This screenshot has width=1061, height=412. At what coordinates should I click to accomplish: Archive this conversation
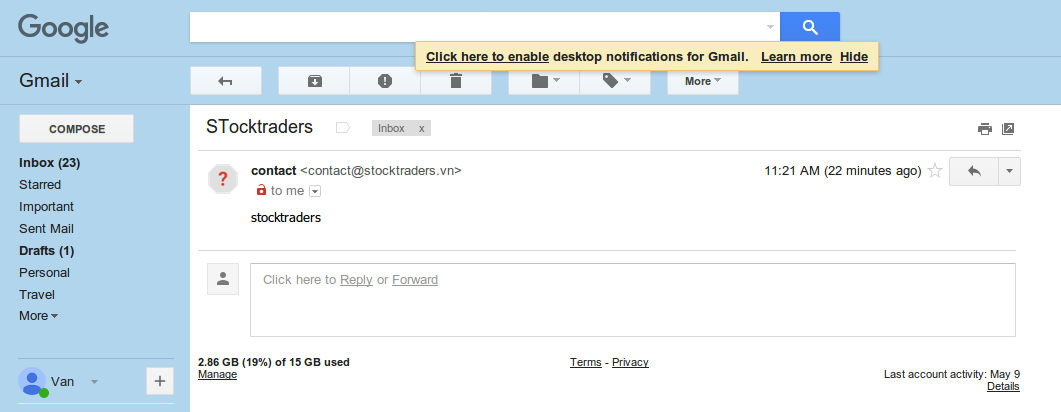click(314, 81)
